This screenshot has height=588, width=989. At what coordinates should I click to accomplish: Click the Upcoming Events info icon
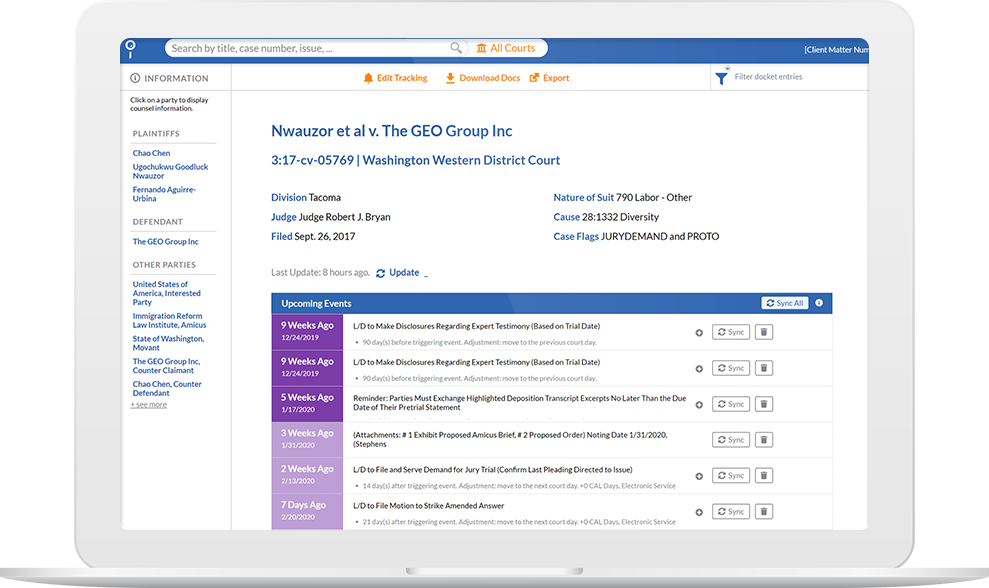(819, 303)
